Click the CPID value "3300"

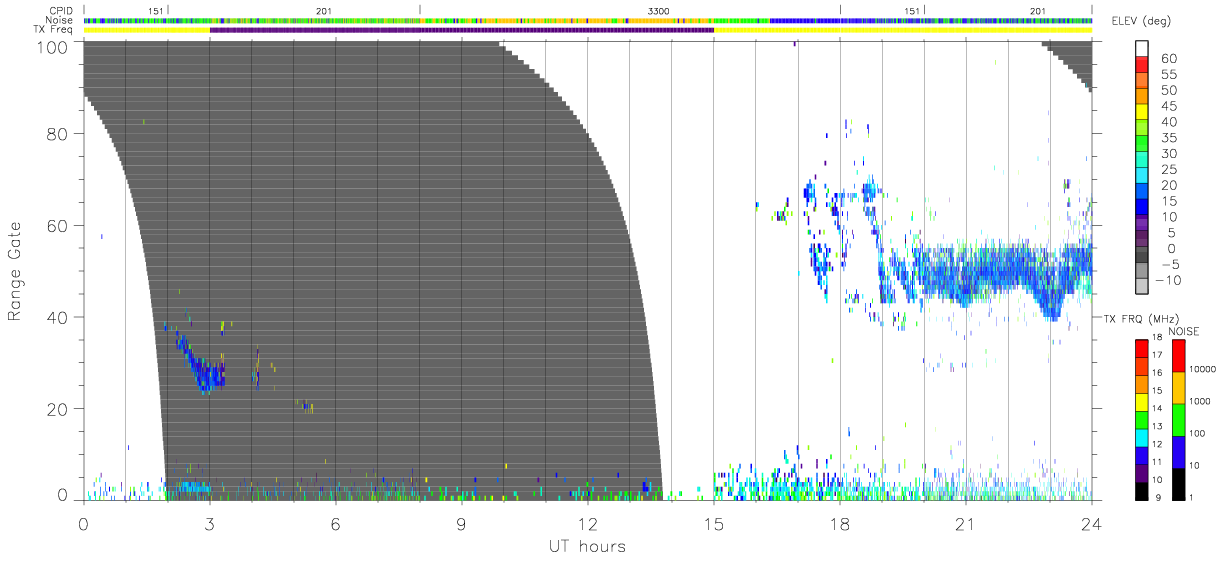pyautogui.click(x=659, y=11)
